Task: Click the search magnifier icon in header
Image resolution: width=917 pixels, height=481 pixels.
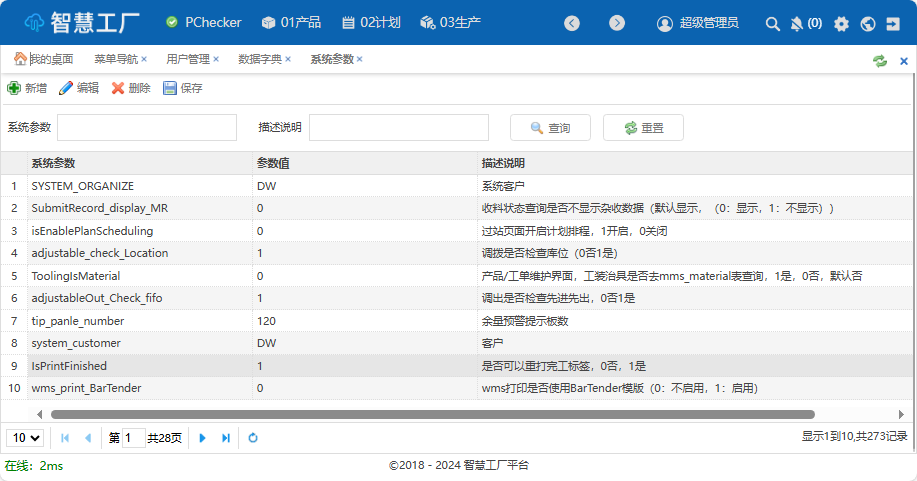Action: point(772,23)
